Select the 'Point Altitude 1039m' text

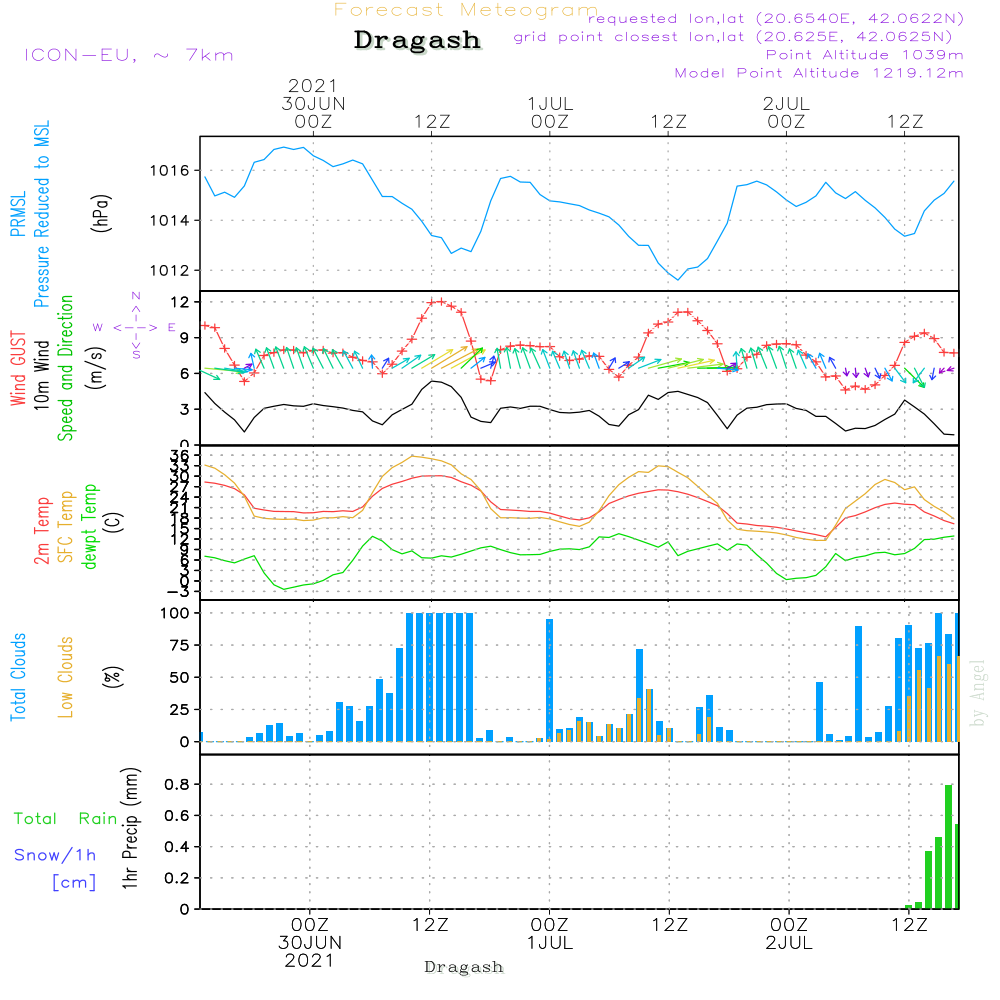pos(864,55)
